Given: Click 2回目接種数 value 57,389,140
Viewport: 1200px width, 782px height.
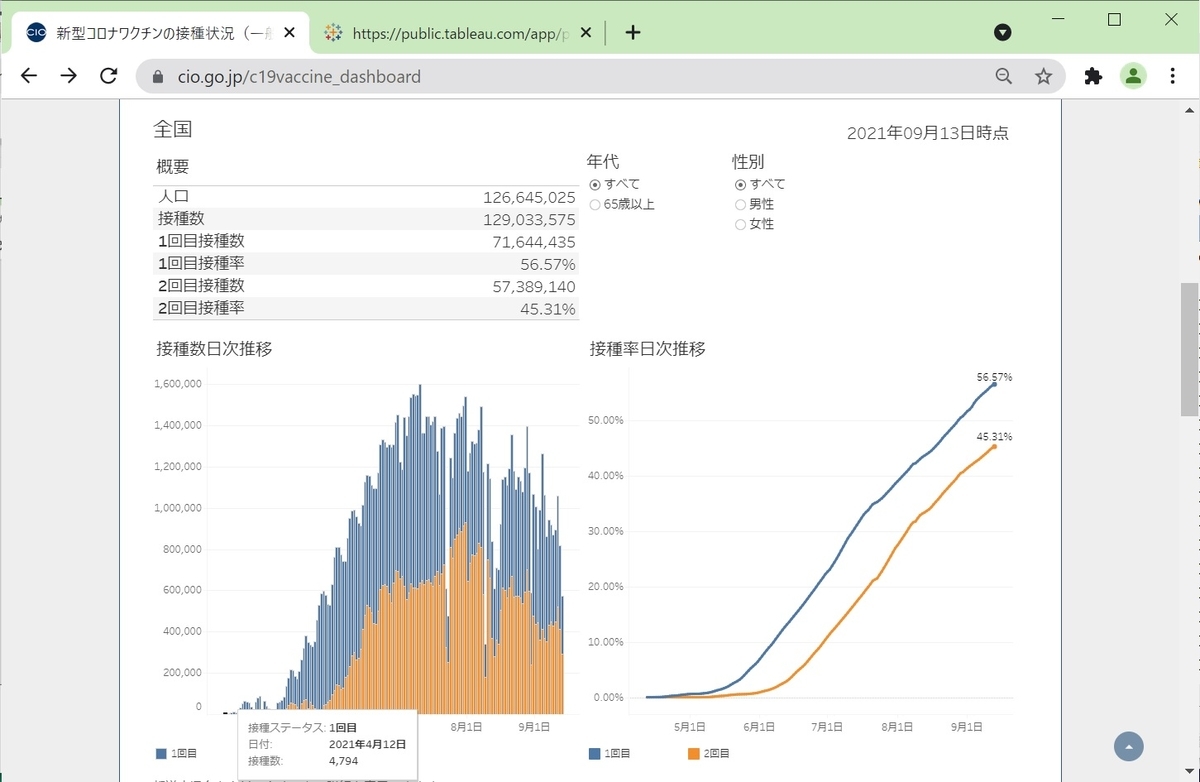Looking at the screenshot, I should point(534,287).
